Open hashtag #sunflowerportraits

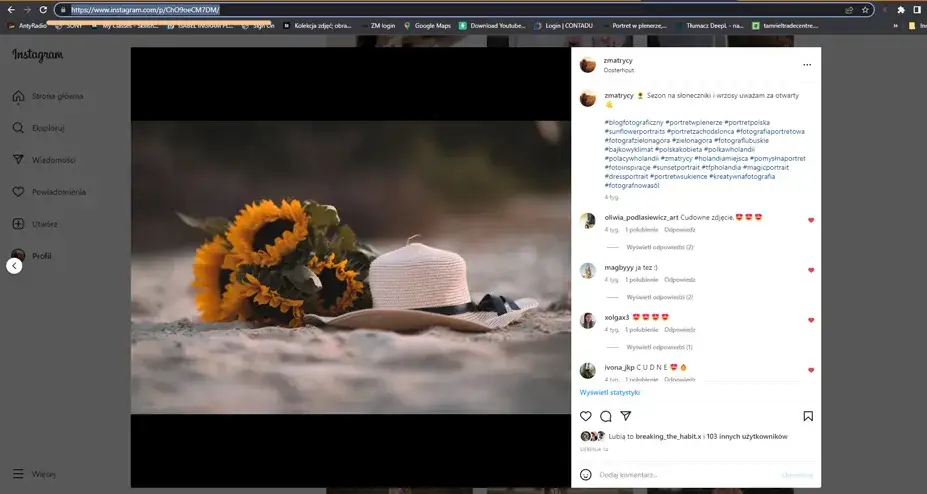coord(634,131)
